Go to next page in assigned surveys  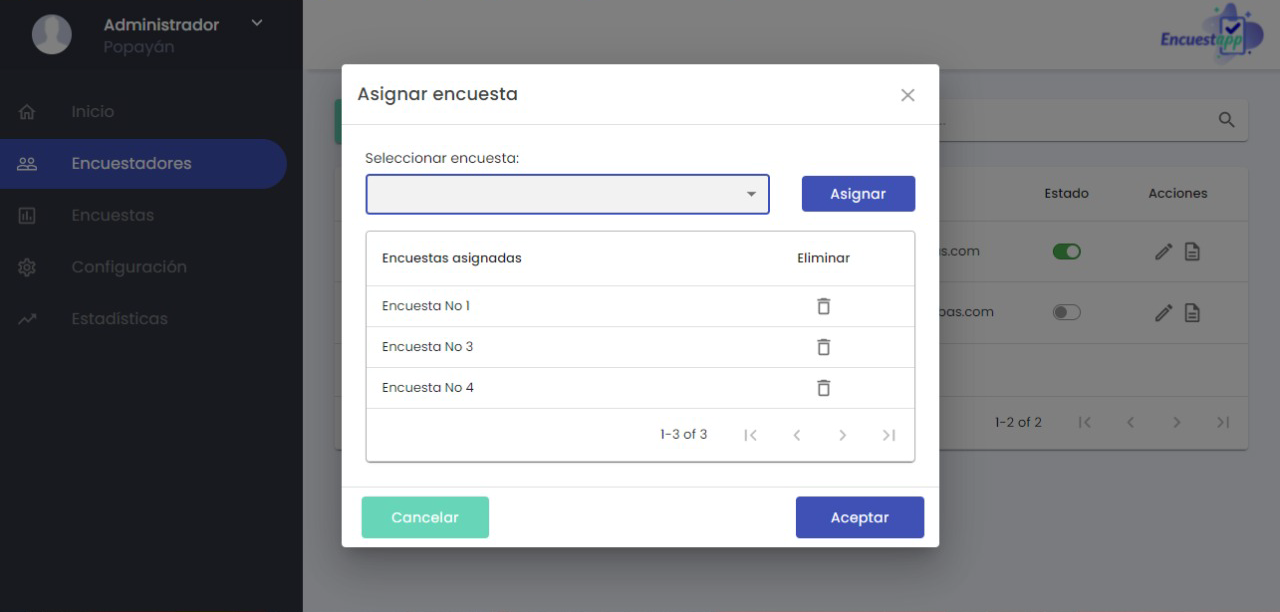(842, 435)
